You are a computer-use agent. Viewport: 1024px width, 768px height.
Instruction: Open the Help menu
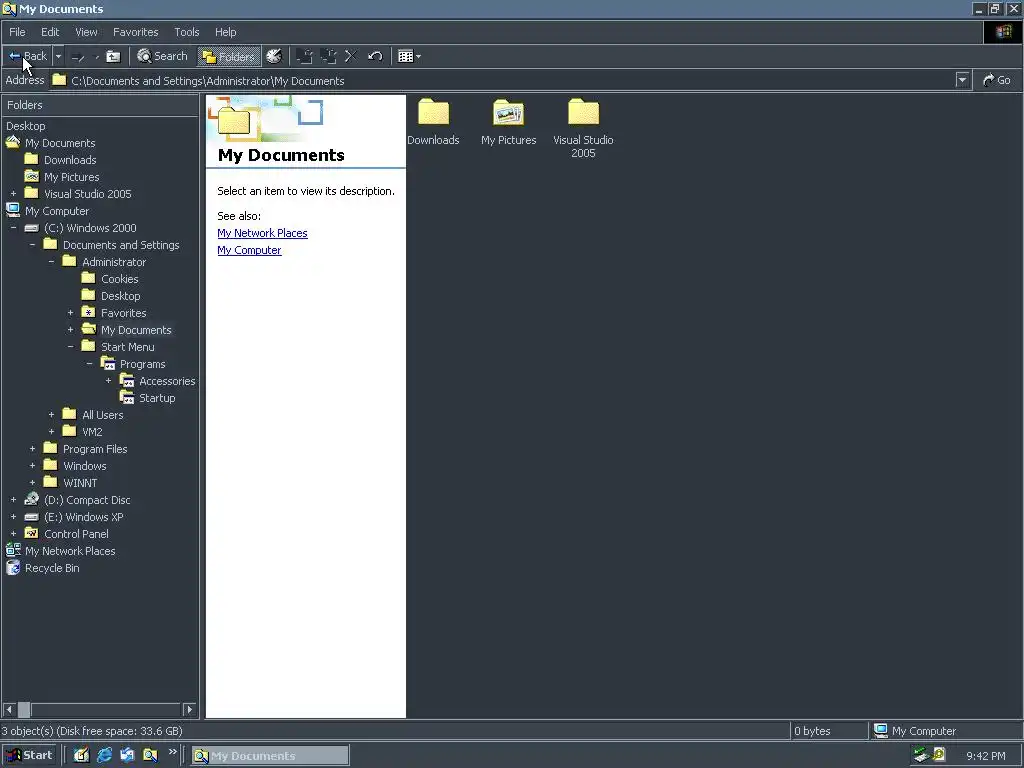225,32
